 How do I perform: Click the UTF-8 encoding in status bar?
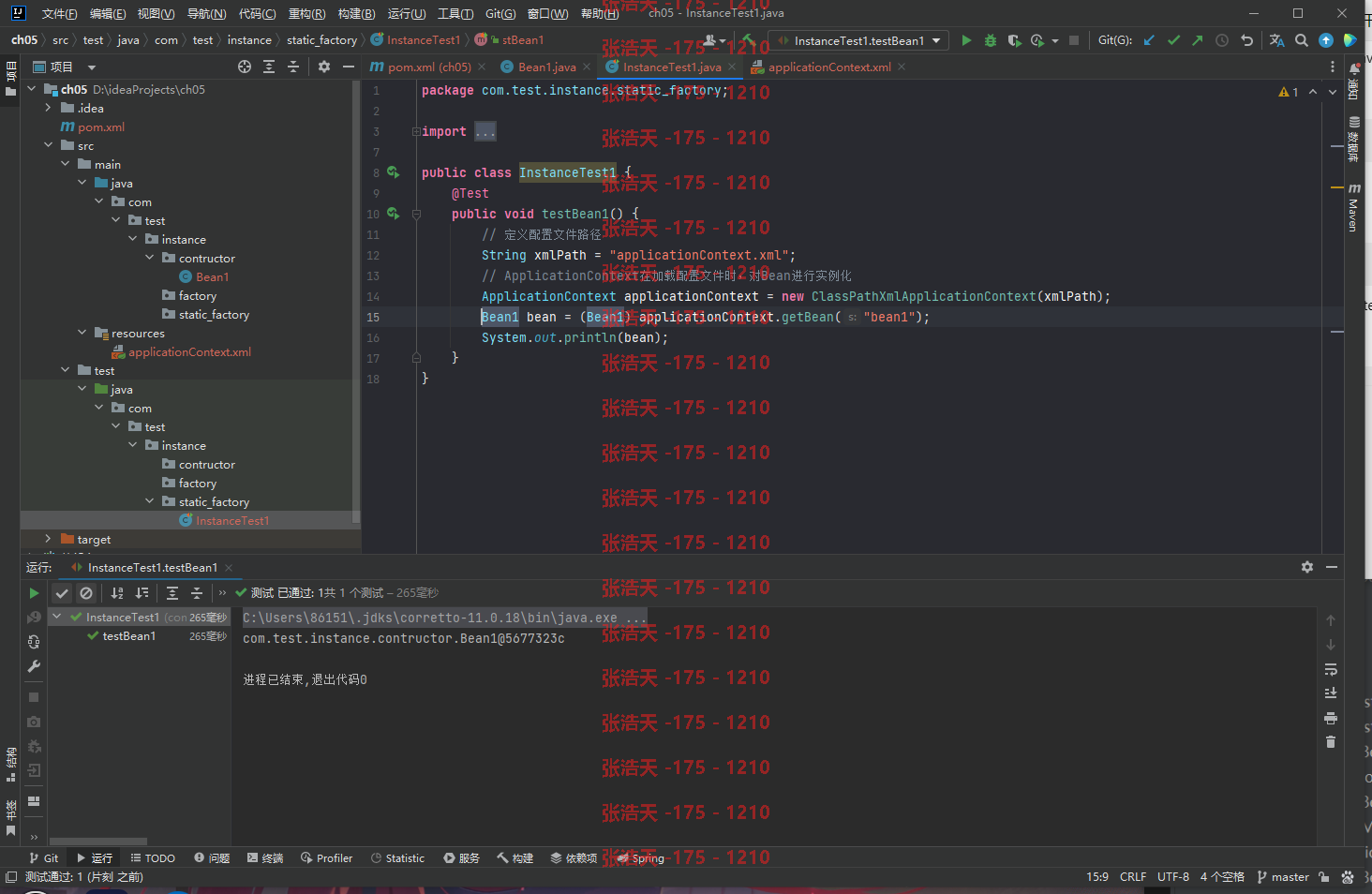coord(1173,877)
